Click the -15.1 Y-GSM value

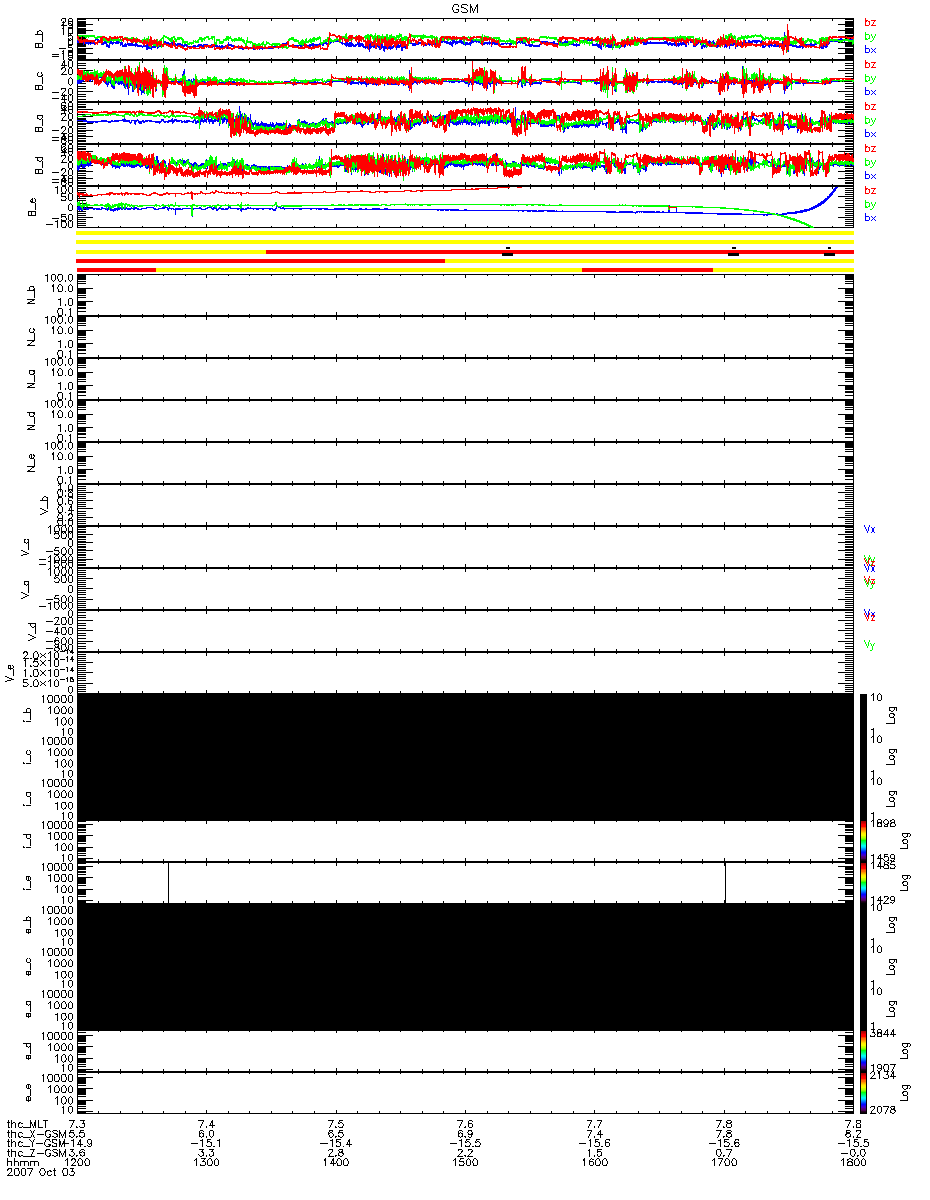[207, 1143]
